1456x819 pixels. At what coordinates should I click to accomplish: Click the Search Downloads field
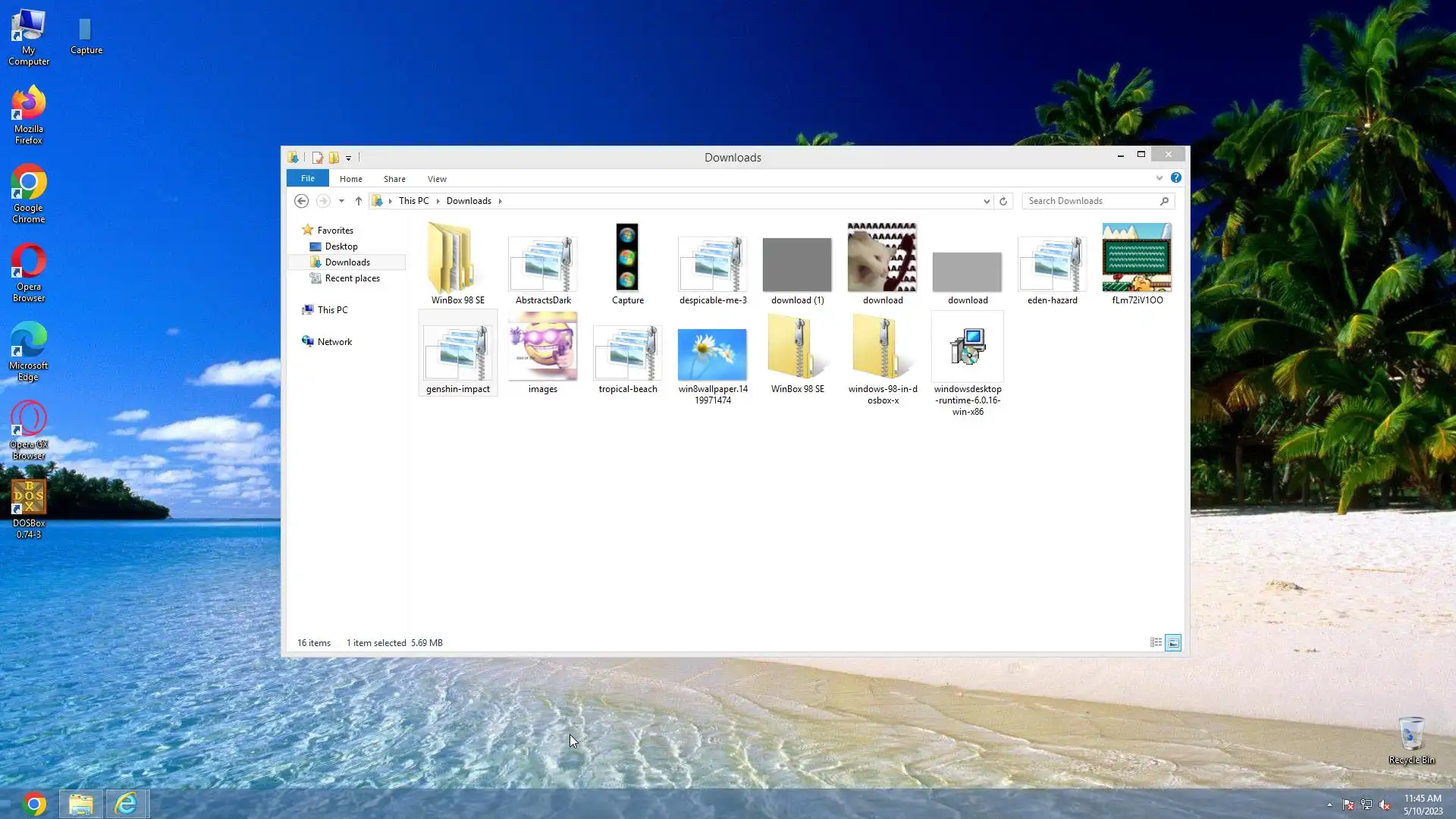1090,201
